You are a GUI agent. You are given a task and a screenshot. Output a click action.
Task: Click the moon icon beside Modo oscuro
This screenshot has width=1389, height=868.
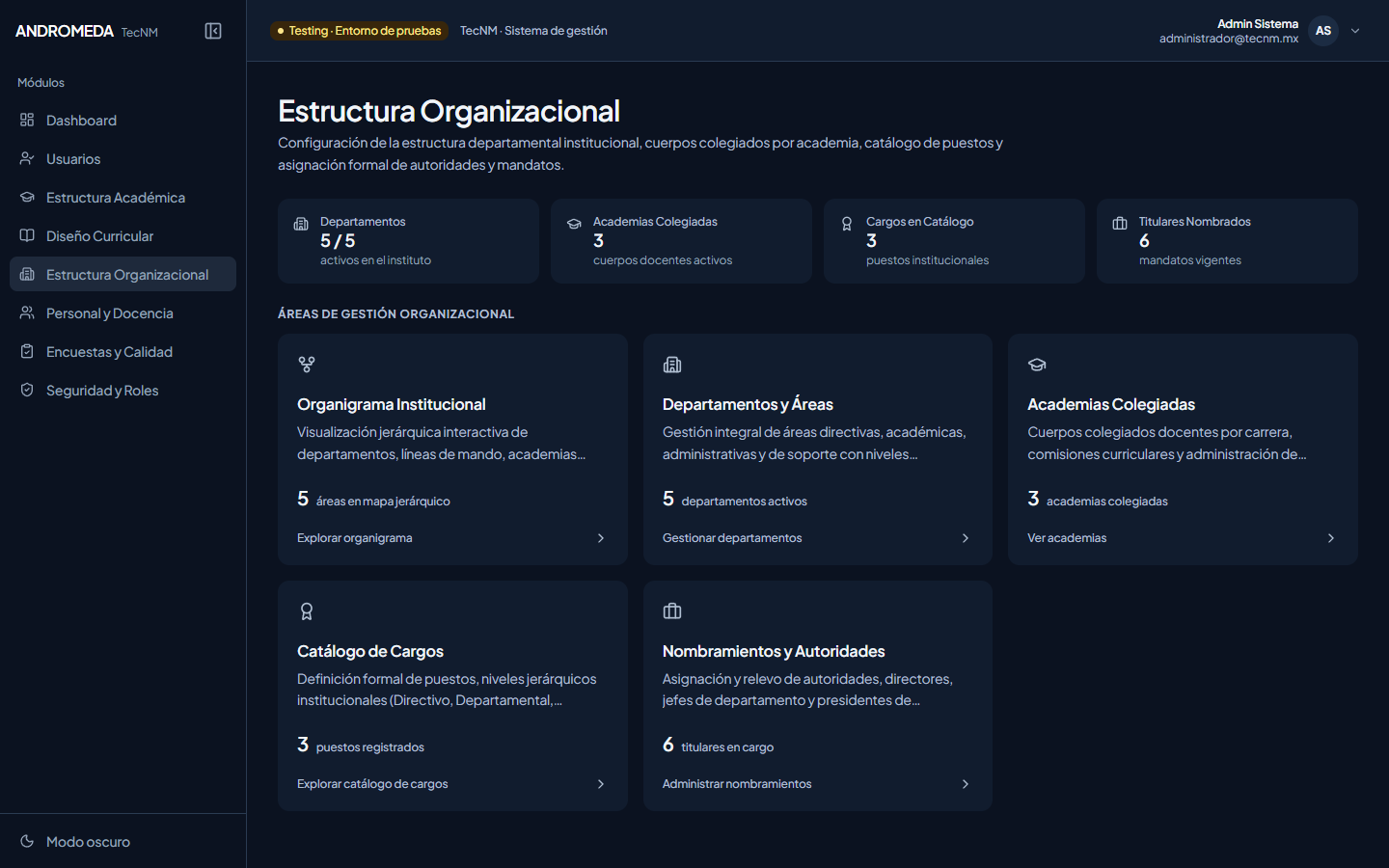27,841
